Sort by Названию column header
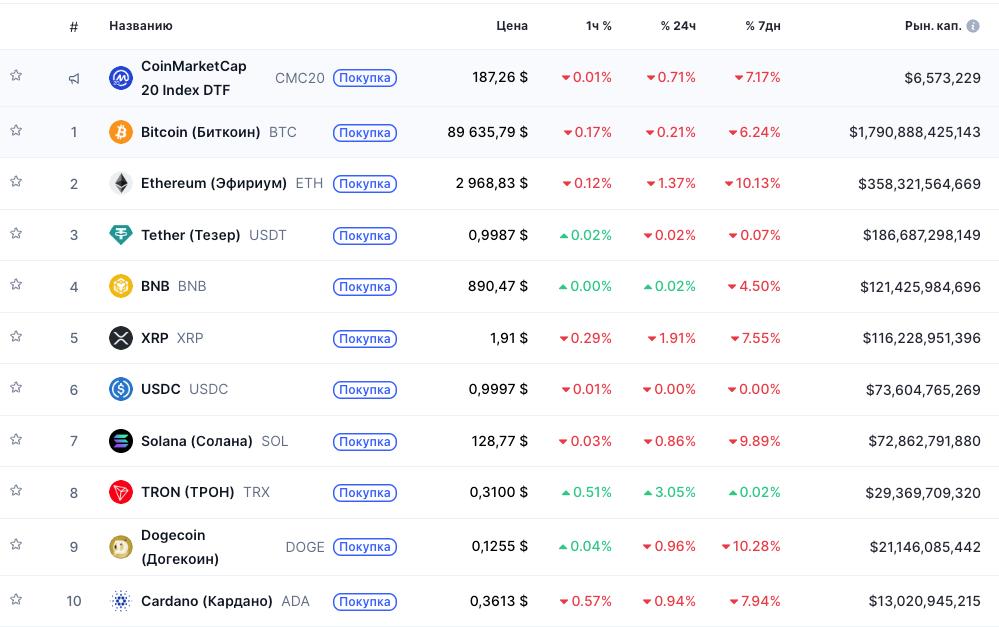Image resolution: width=999 pixels, height=627 pixels. click(140, 26)
